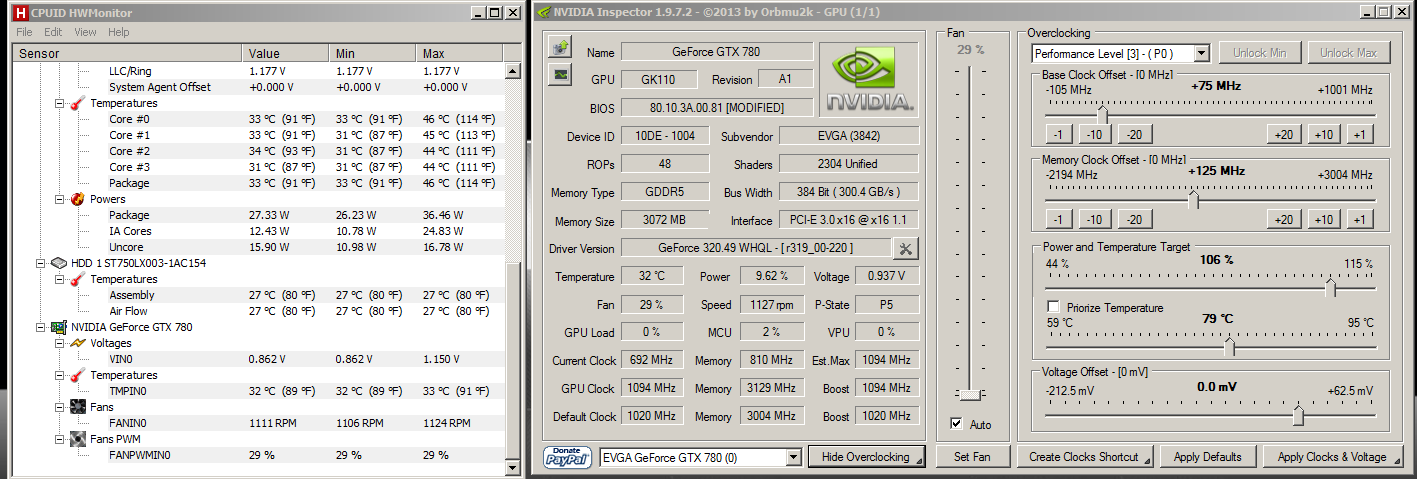The height and width of the screenshot is (479, 1417).
Task: Click Base Clock Offset -10 button
Action: [x=1094, y=134]
